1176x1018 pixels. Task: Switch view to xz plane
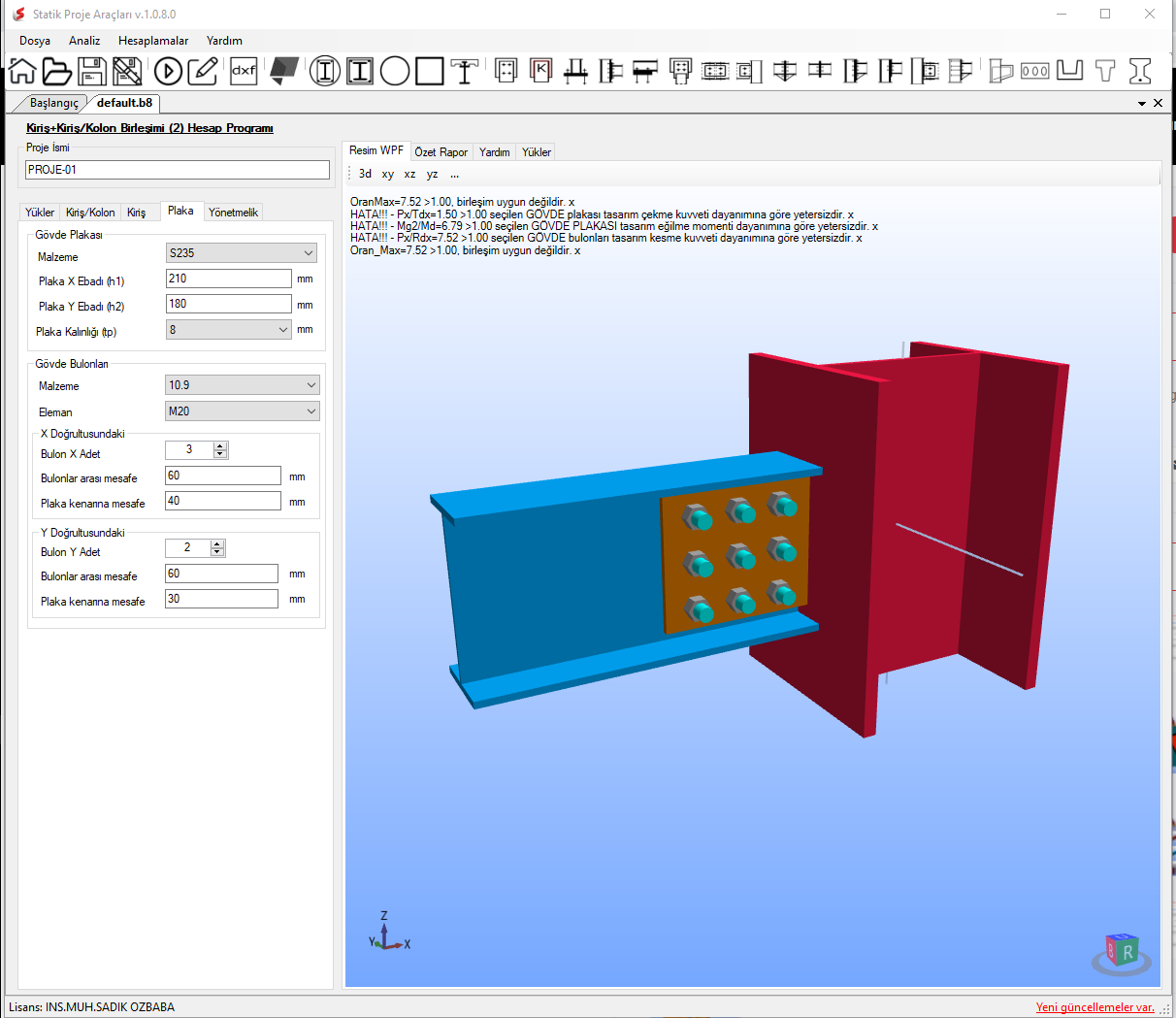point(409,175)
